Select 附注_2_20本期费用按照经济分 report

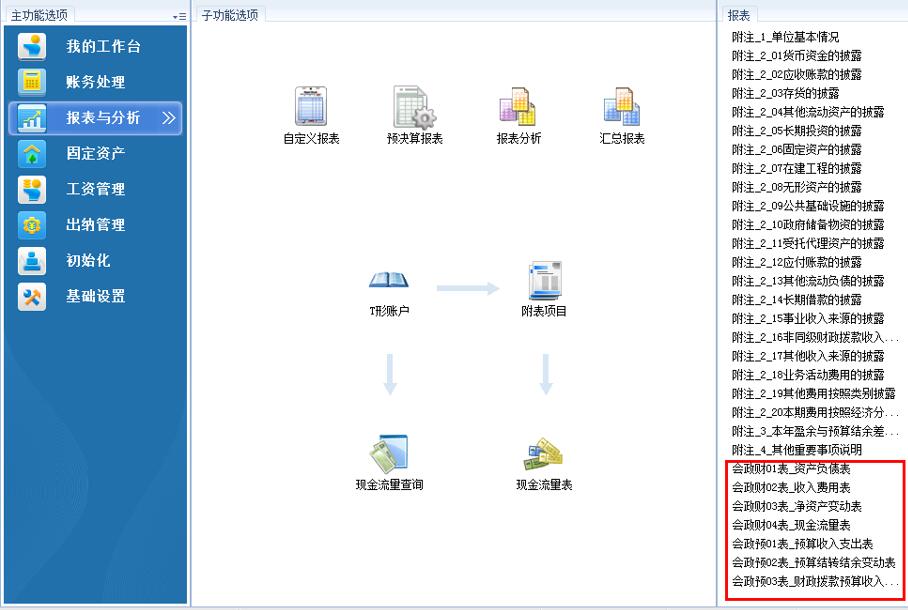[x=815, y=412]
